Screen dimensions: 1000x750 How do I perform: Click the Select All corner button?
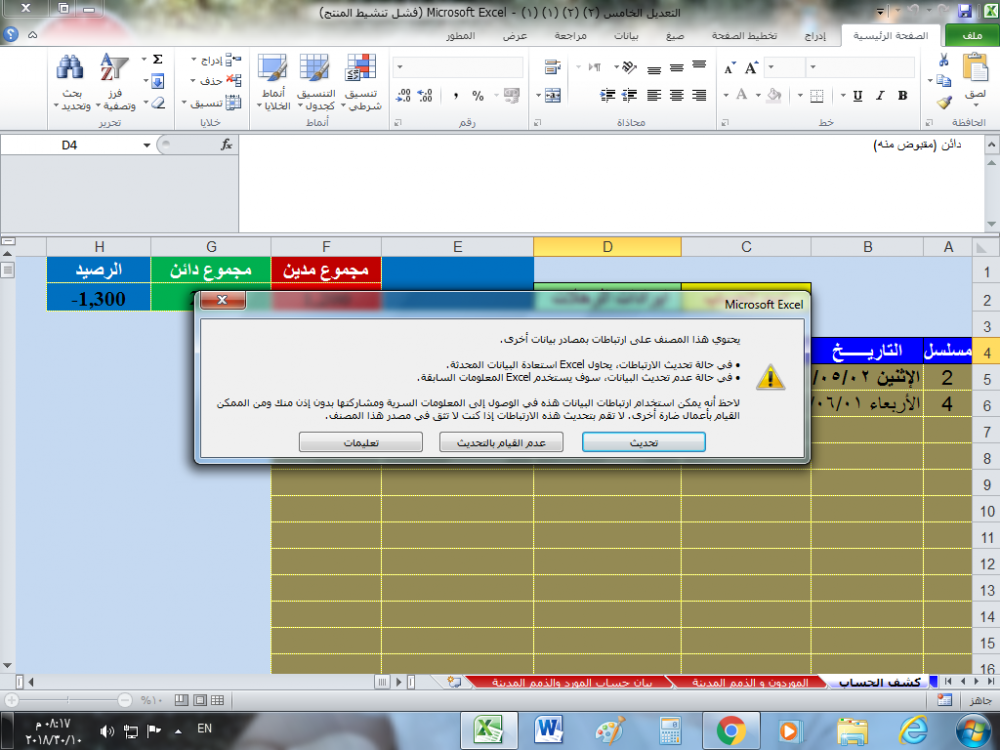pos(982,247)
